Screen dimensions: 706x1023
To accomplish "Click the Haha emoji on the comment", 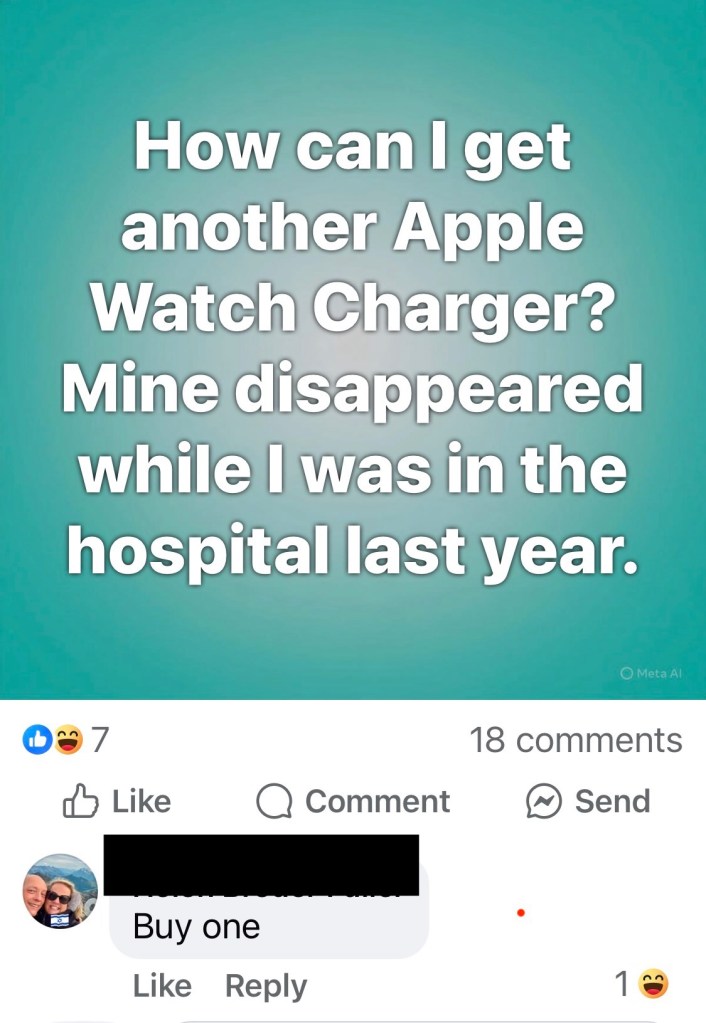I will pyautogui.click(x=653, y=984).
